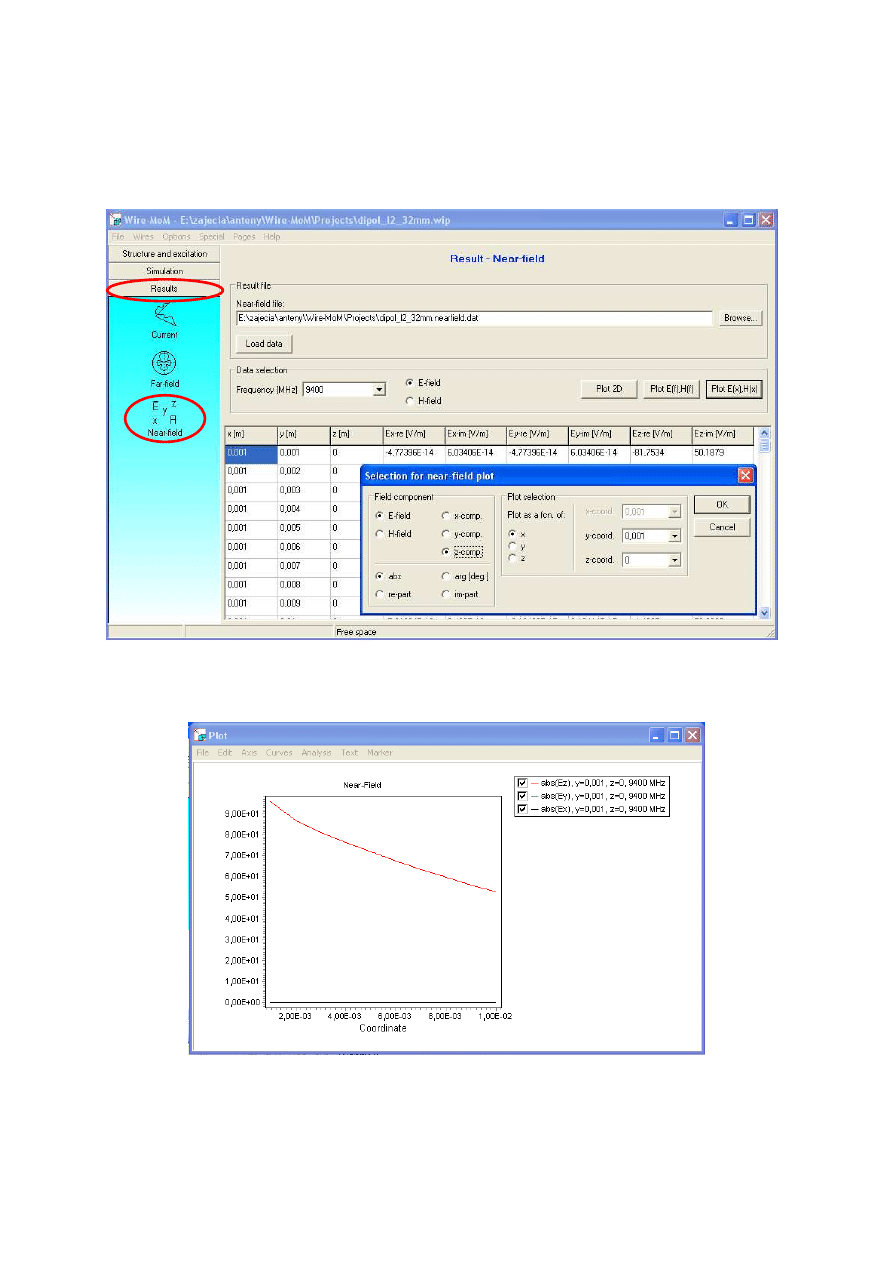Click the Wire-MoM title bar icon

coord(116,219)
